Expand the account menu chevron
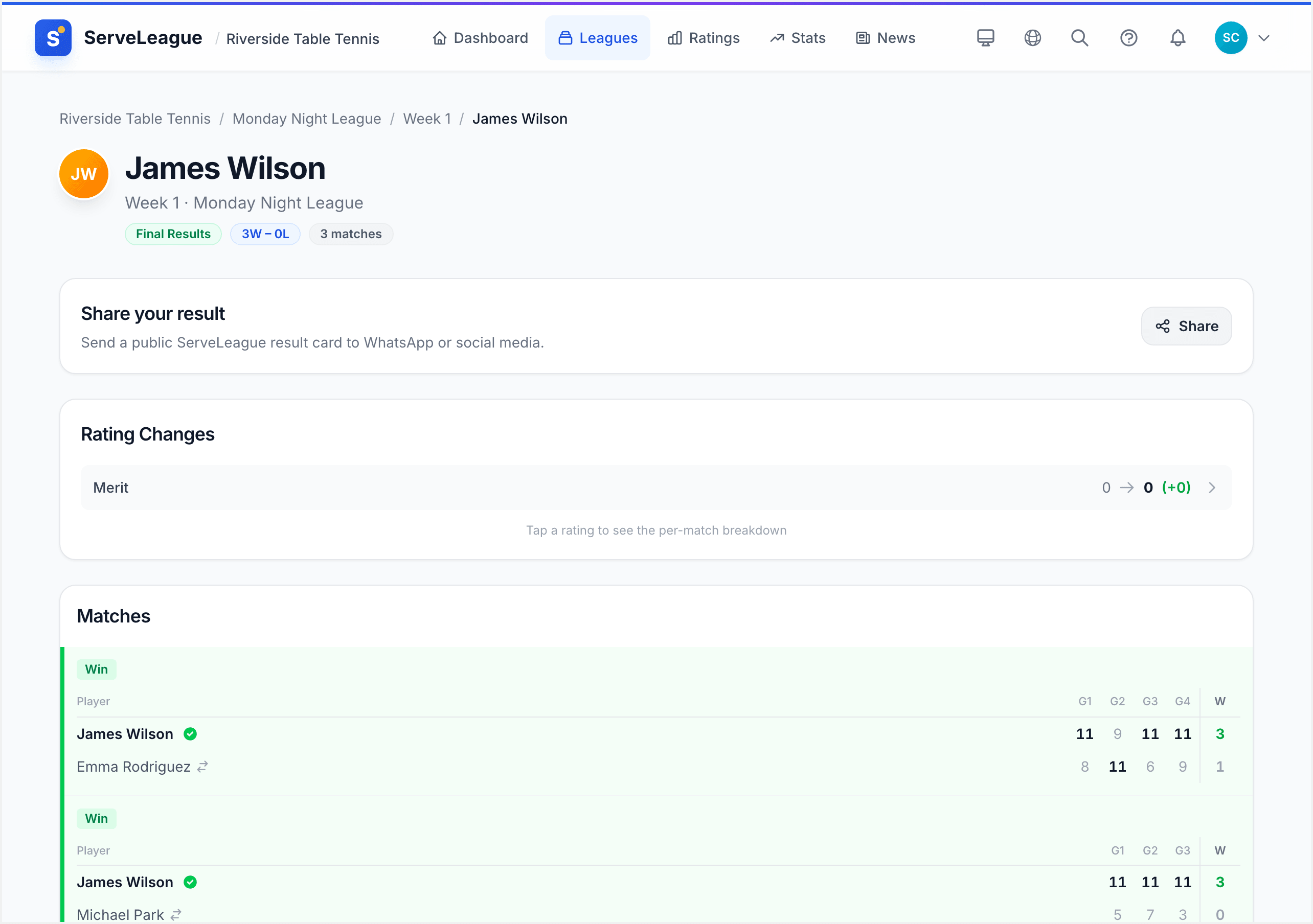This screenshot has height=924, width=1313. (1264, 38)
